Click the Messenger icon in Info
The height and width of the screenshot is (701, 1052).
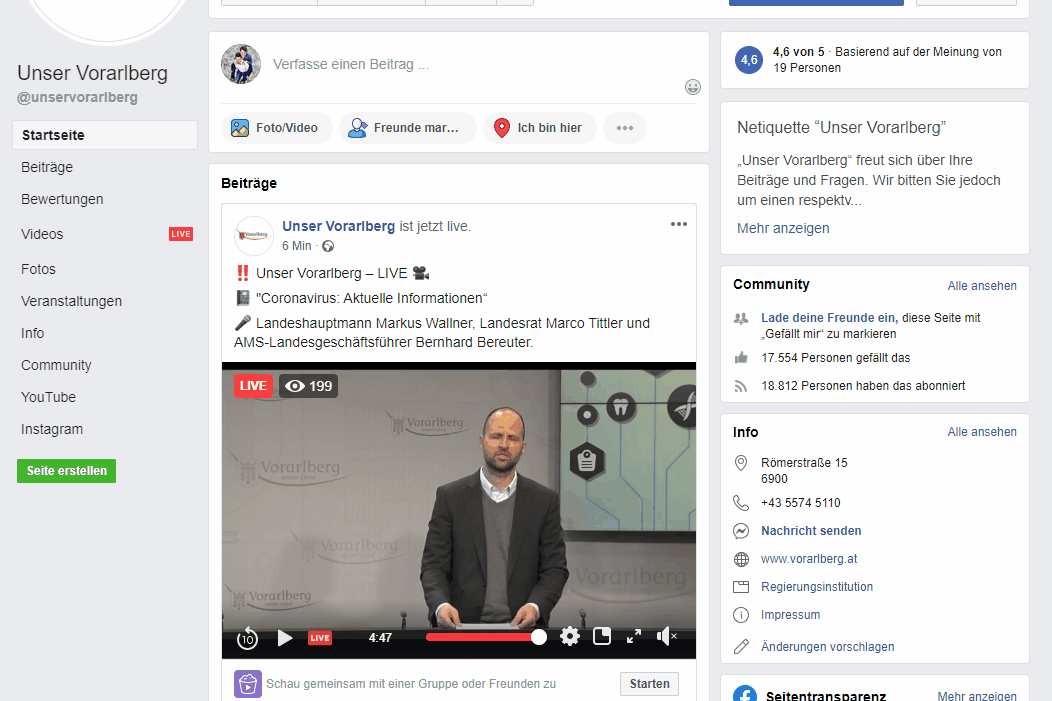tap(741, 531)
